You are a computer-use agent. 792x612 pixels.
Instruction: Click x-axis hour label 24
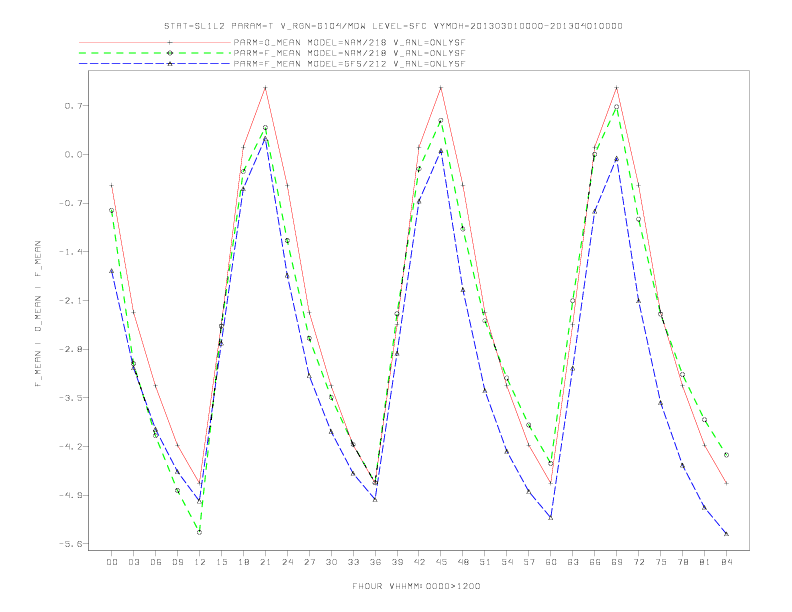287,562
